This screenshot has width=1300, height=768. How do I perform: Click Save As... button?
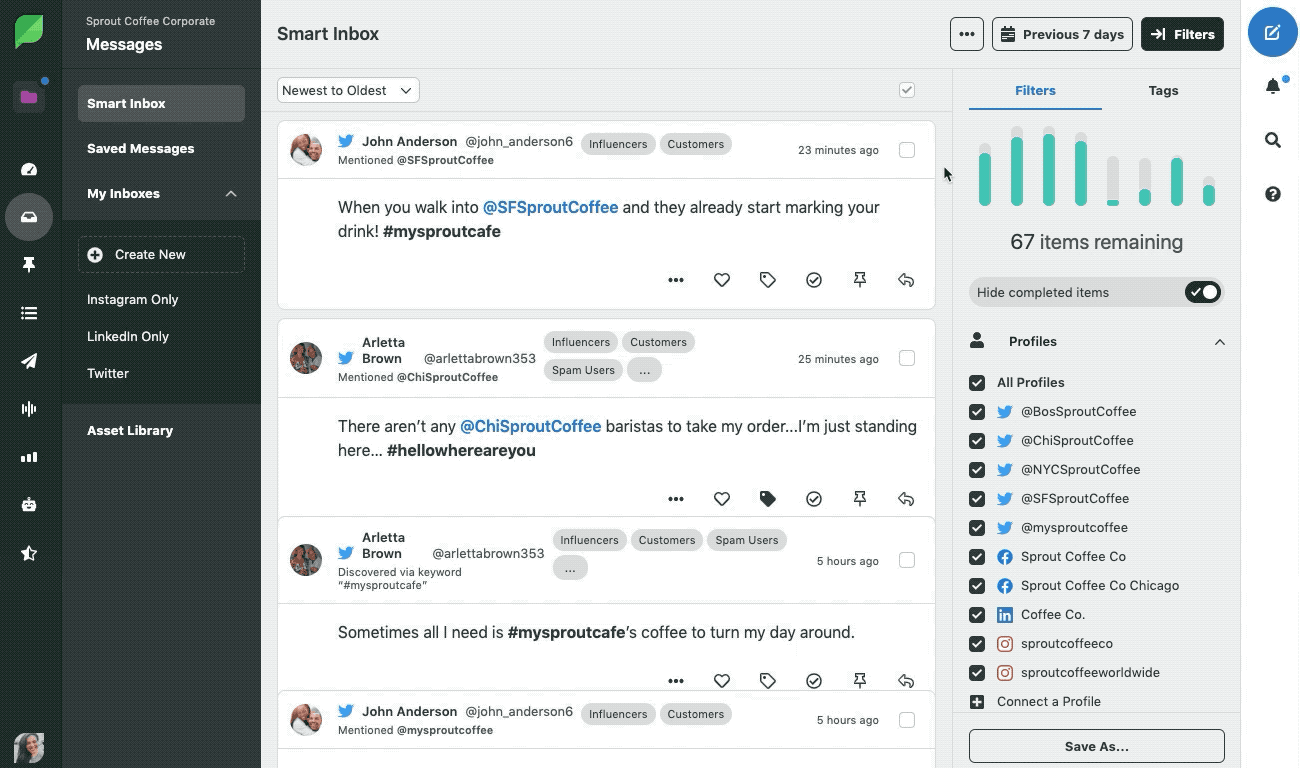1096,746
